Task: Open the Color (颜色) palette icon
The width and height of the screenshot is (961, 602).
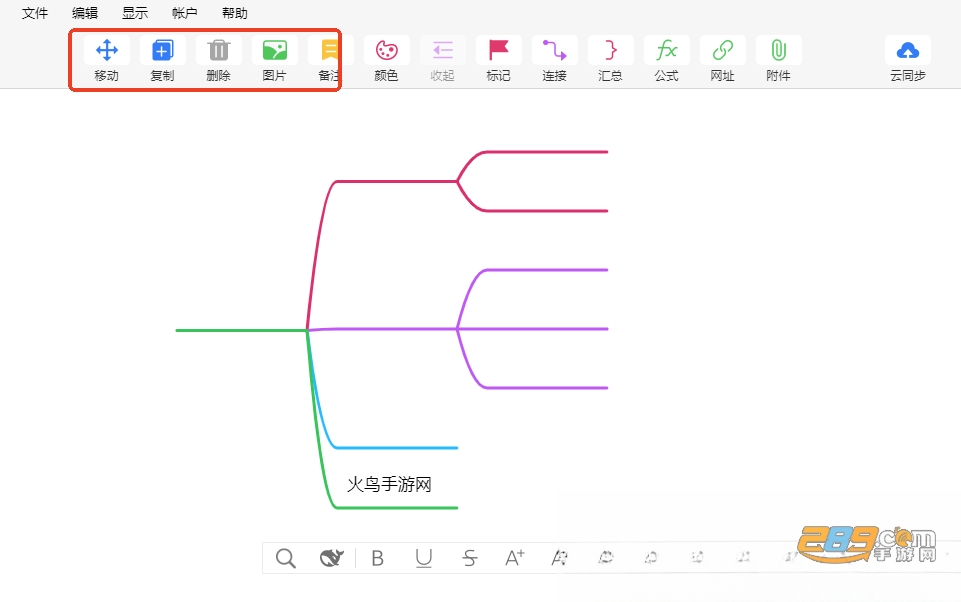Action: point(387,50)
